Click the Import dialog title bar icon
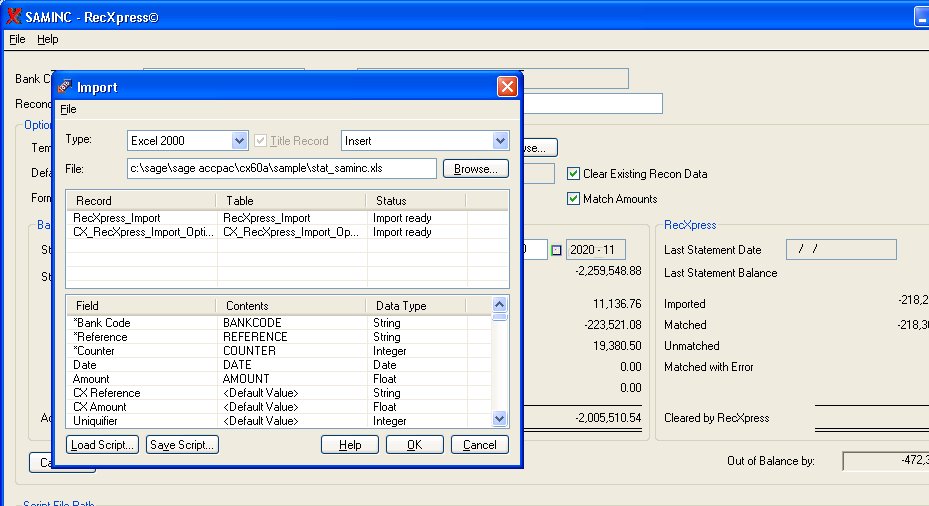929x506 pixels. [x=64, y=87]
